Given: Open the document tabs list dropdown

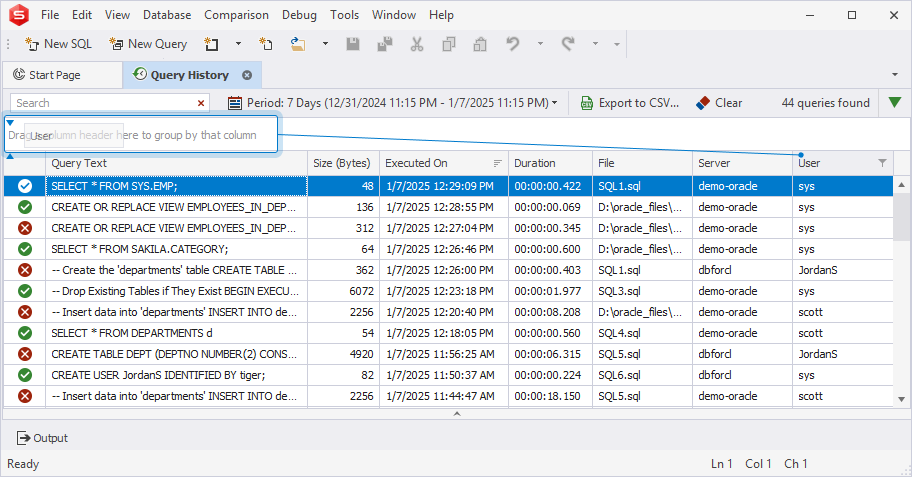Looking at the screenshot, I should click(x=895, y=74).
